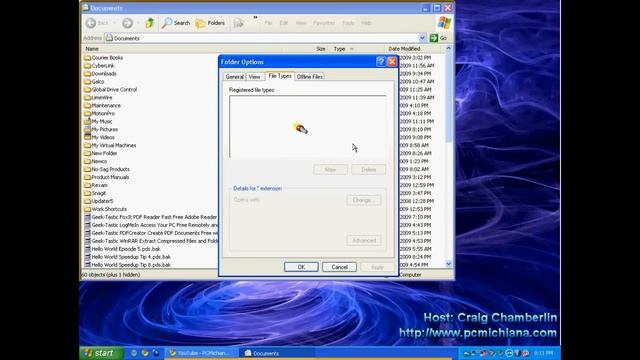
Task: Open the File menu in Documents window
Action: (x=268, y=23)
